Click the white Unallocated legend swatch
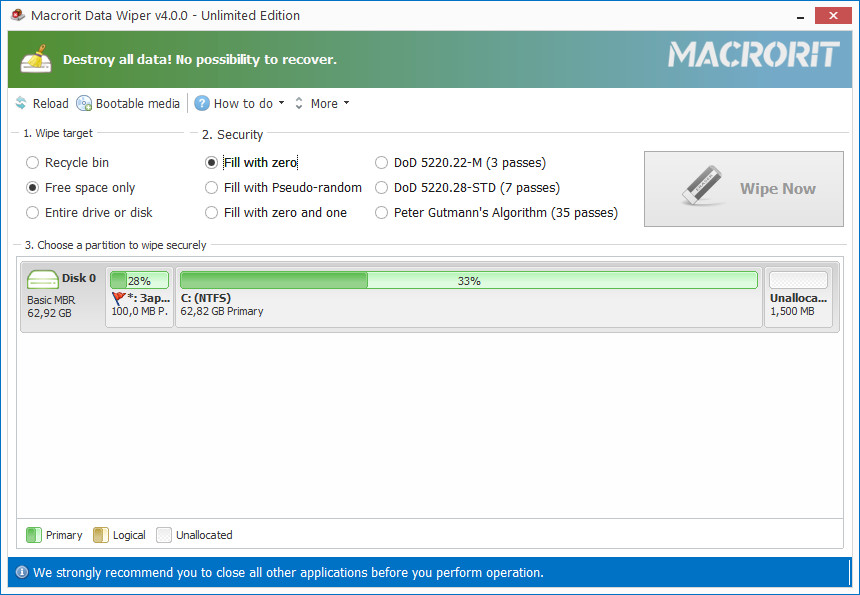Image resolution: width=860 pixels, height=595 pixels. (x=164, y=535)
